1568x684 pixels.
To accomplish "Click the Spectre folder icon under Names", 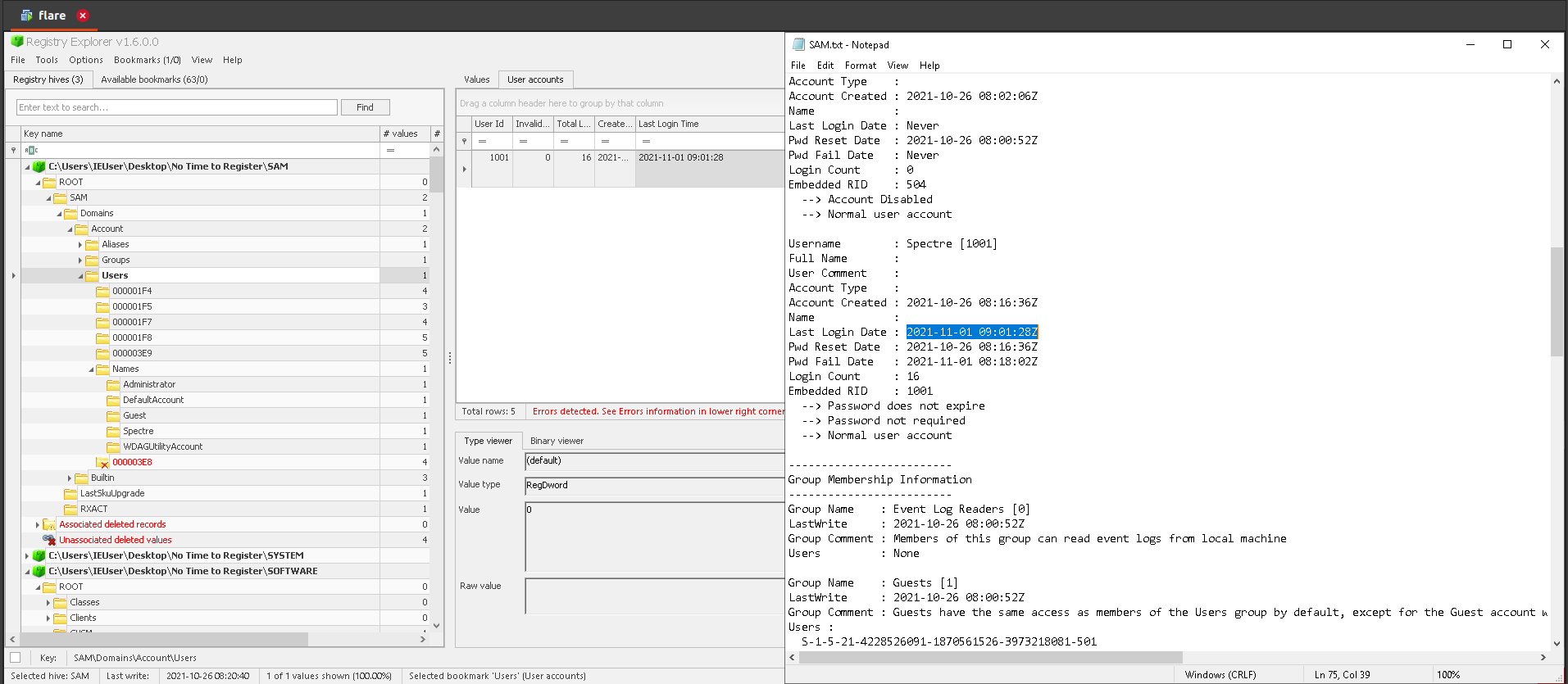I will pos(113,431).
